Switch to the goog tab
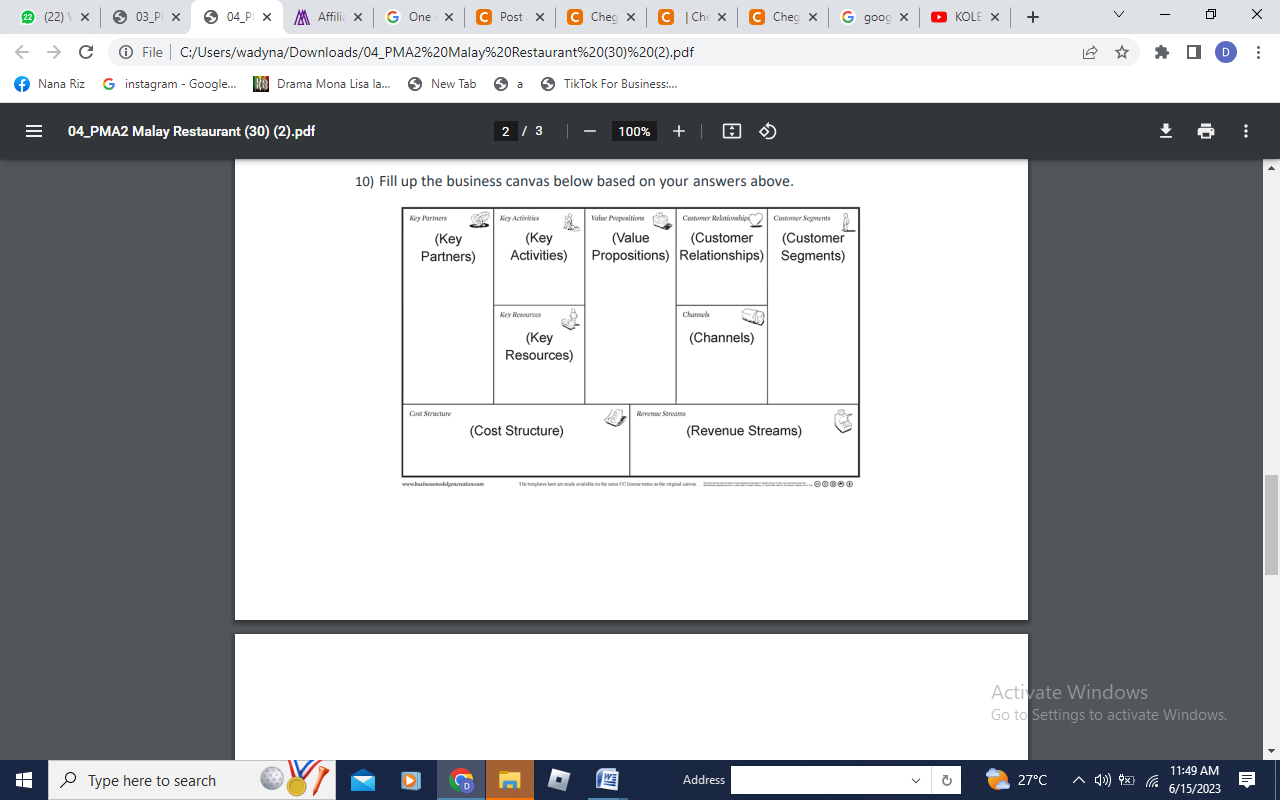1280x800 pixels. pyautogui.click(x=874, y=17)
